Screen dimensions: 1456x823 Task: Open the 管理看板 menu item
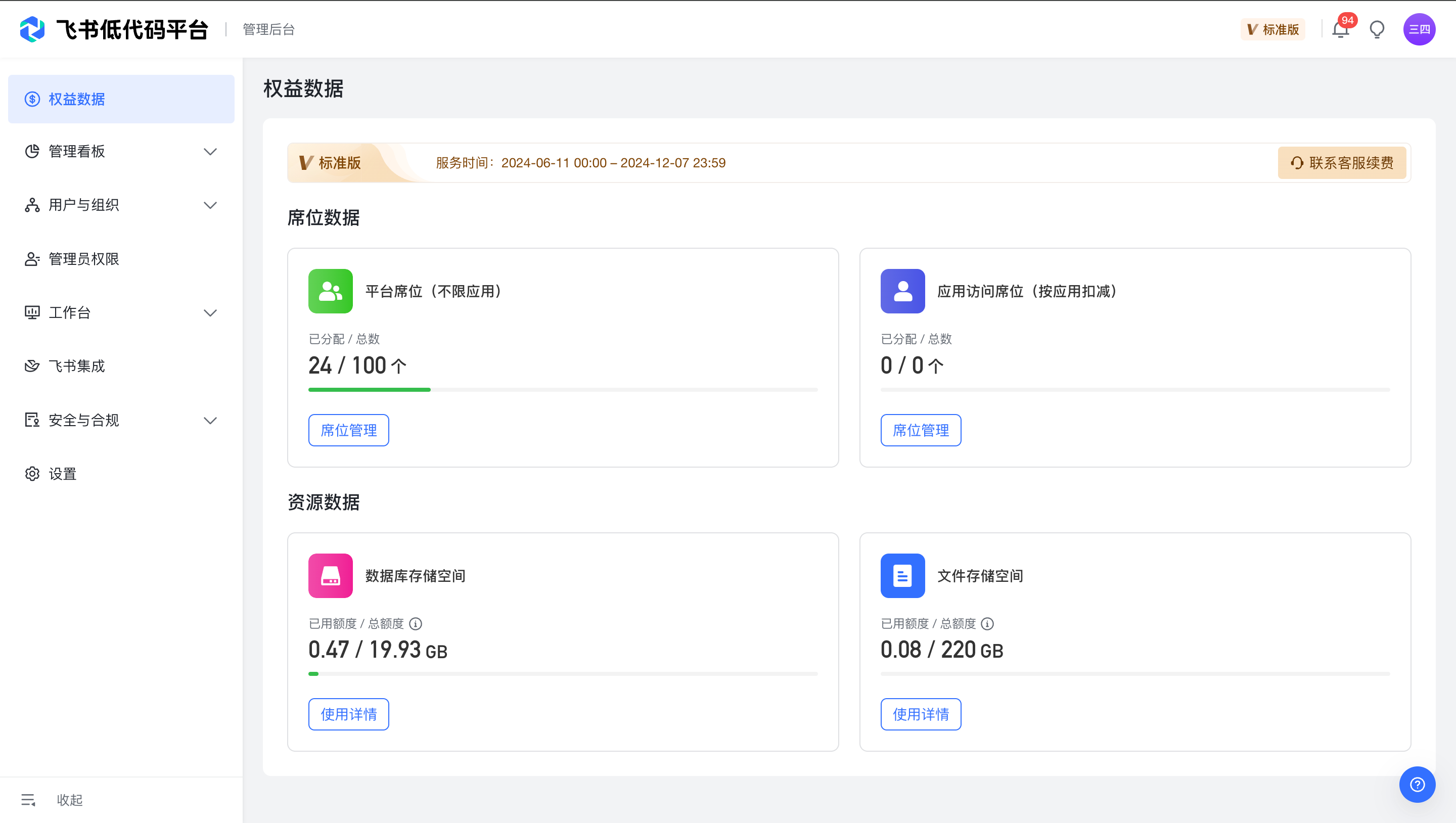tap(121, 152)
